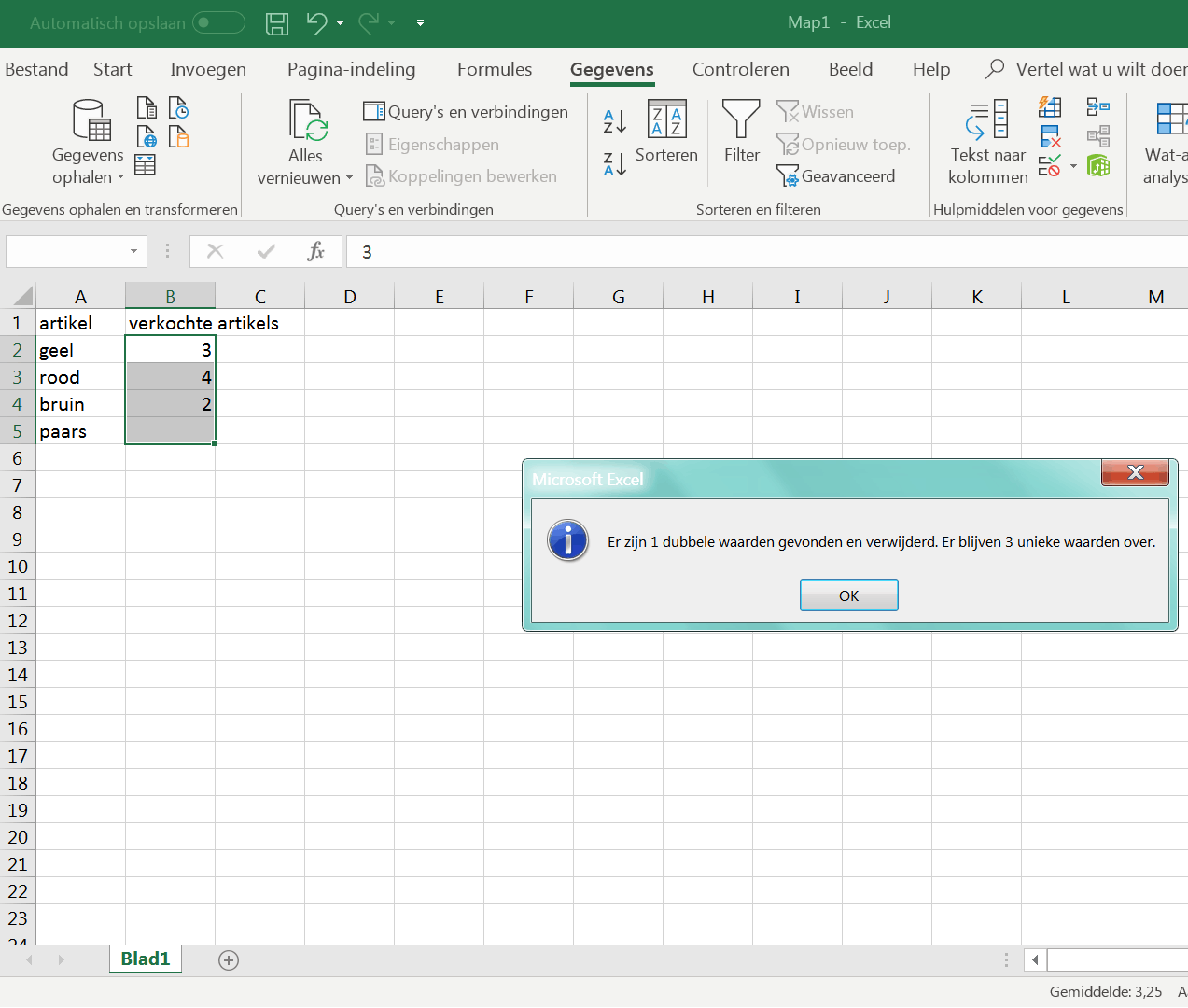Viewport: 1188px width, 1008px height.
Task: Open Query's en verbindingen pane
Action: tap(466, 112)
